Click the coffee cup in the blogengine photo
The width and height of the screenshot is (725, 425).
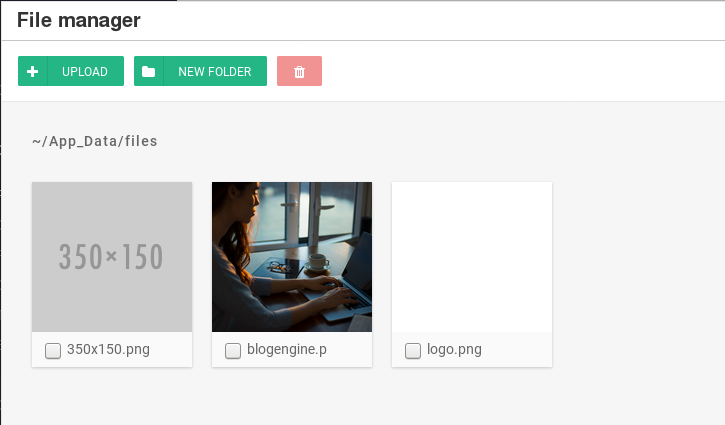click(318, 262)
